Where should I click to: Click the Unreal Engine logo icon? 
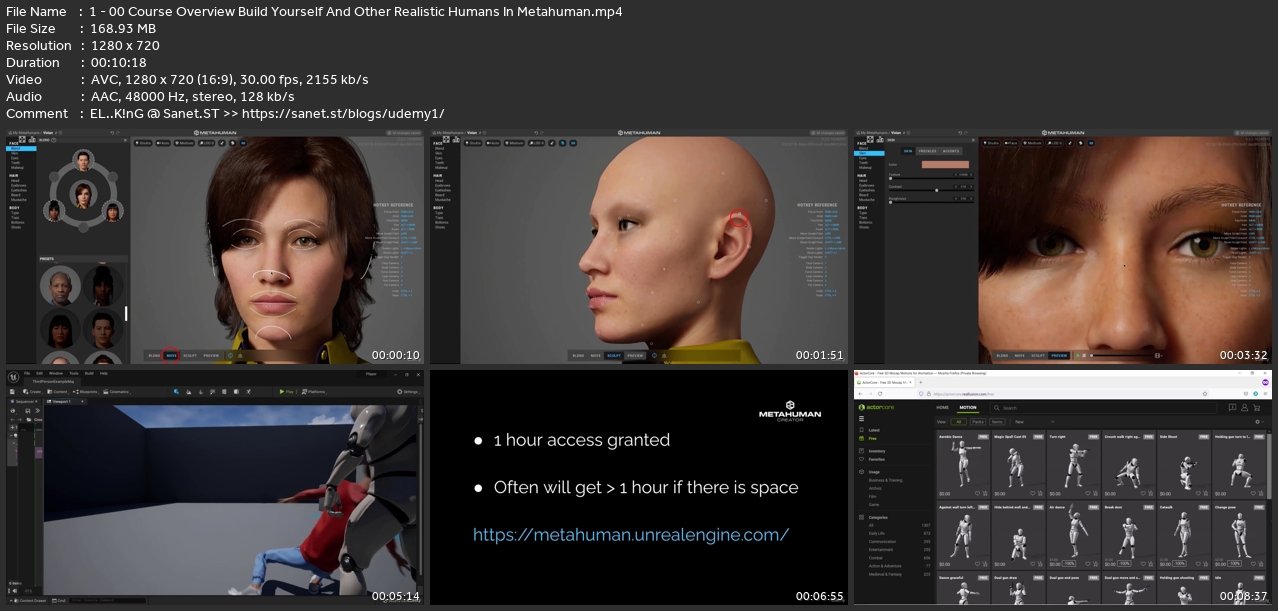pos(13,378)
